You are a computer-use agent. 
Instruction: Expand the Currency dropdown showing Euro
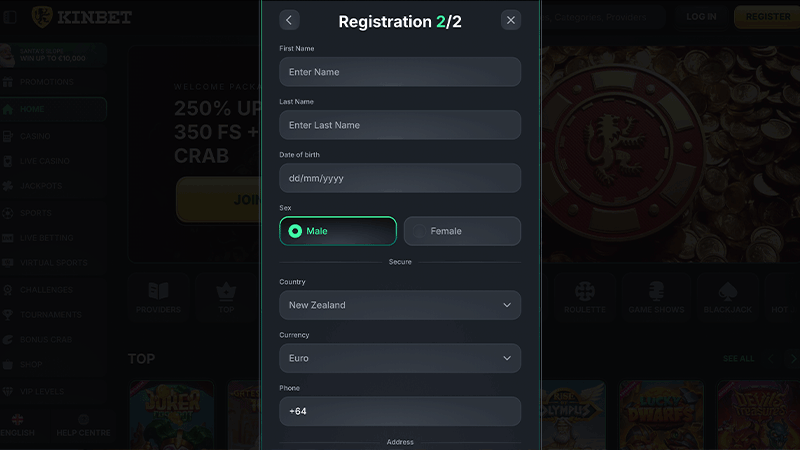point(400,358)
